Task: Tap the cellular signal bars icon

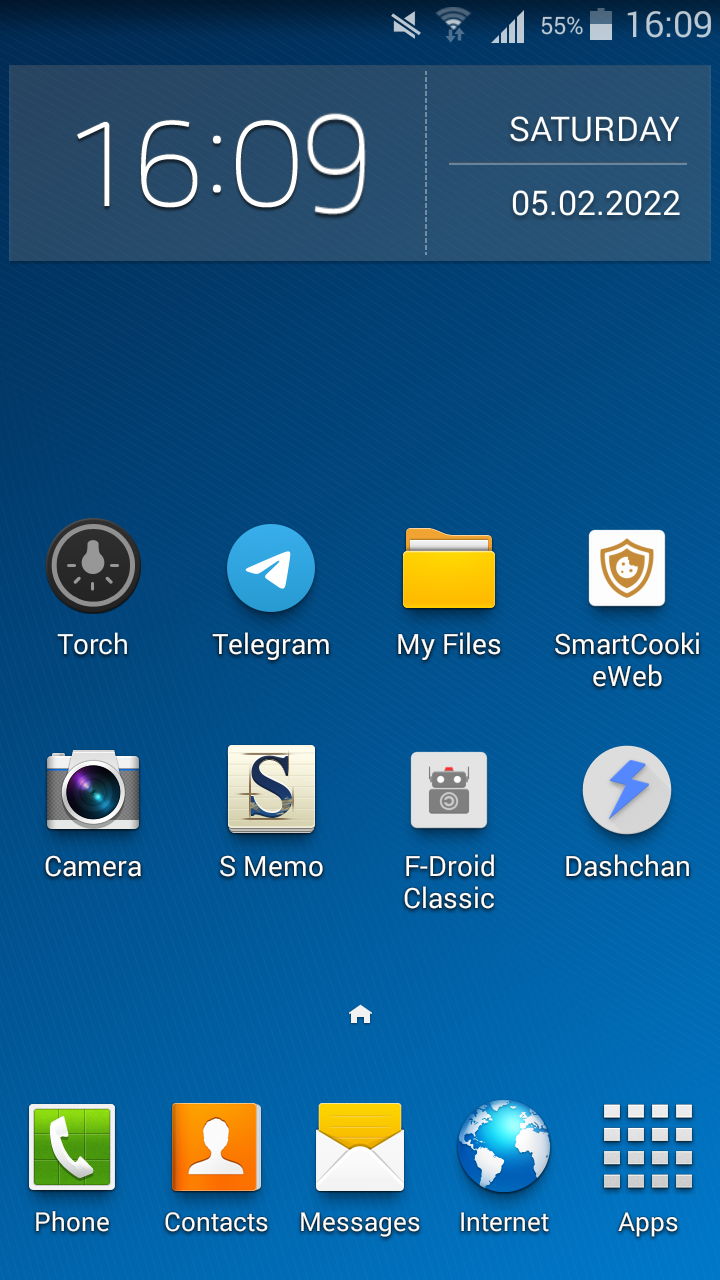Action: [508, 27]
